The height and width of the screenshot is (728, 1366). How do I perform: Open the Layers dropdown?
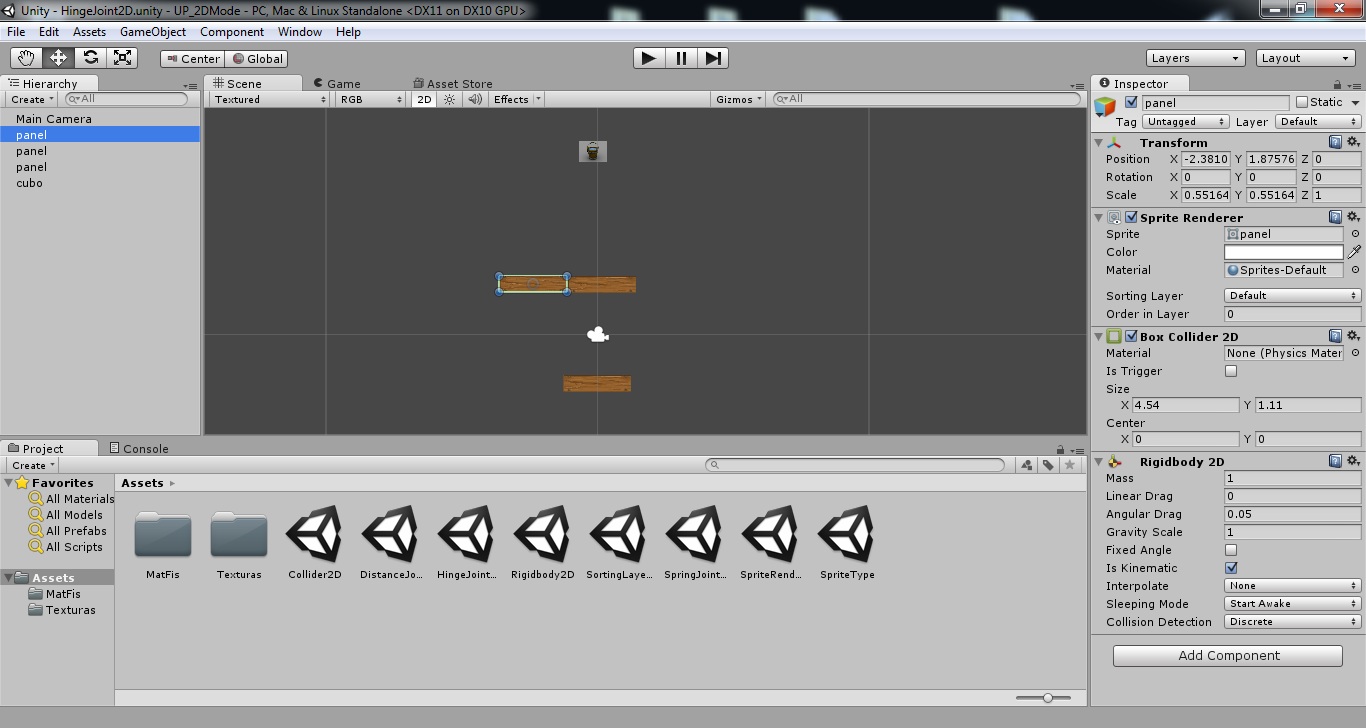point(1195,58)
